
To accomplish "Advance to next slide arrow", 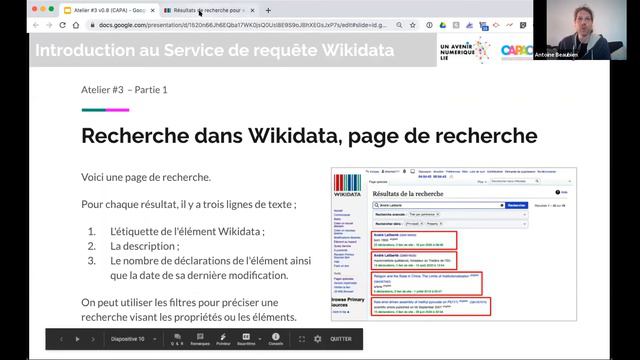I will pos(93,339).
